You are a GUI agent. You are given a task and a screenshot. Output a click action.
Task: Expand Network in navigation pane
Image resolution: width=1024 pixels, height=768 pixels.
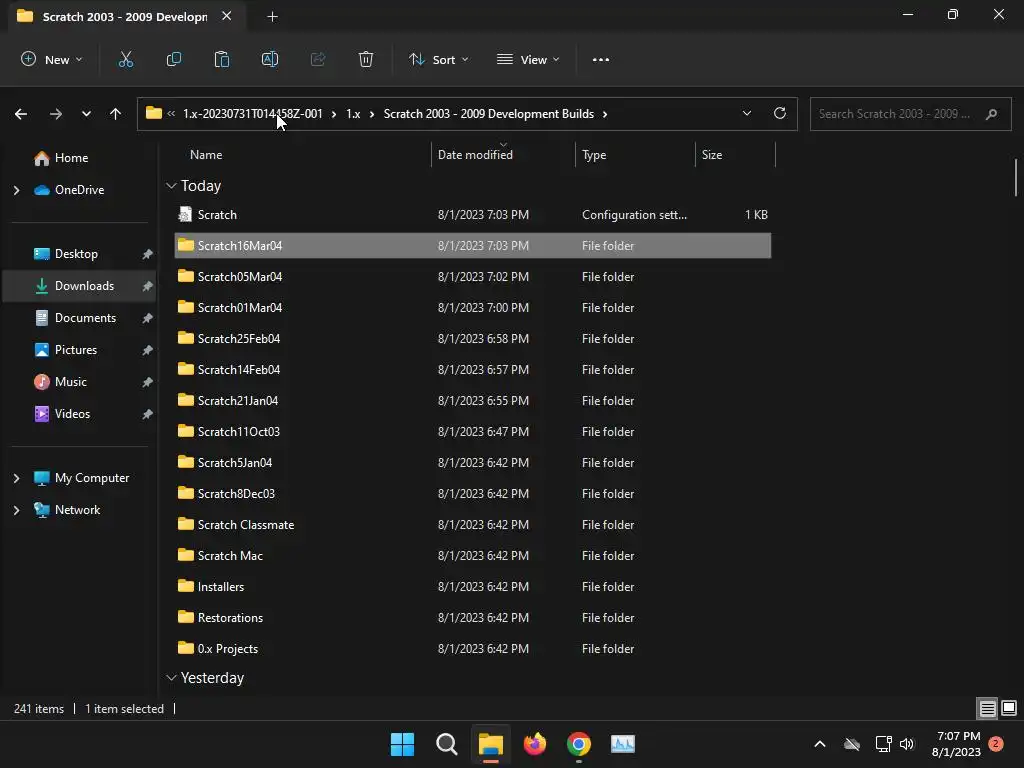[16, 510]
